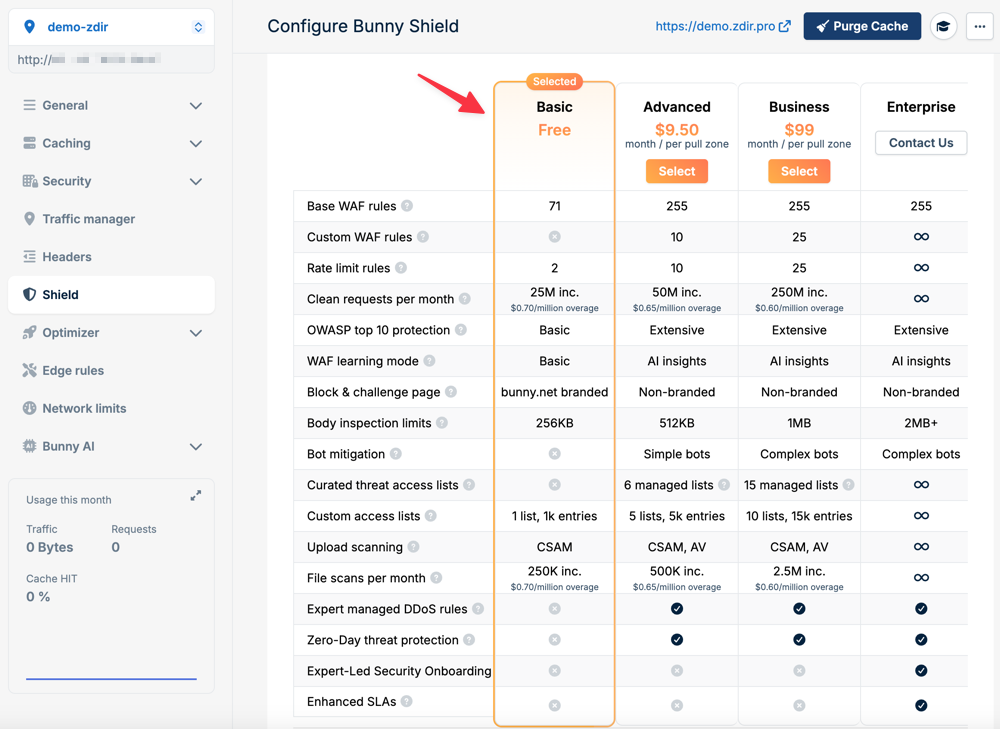
Task: Click help icon beside Enhanced SLAs
Action: (407, 702)
